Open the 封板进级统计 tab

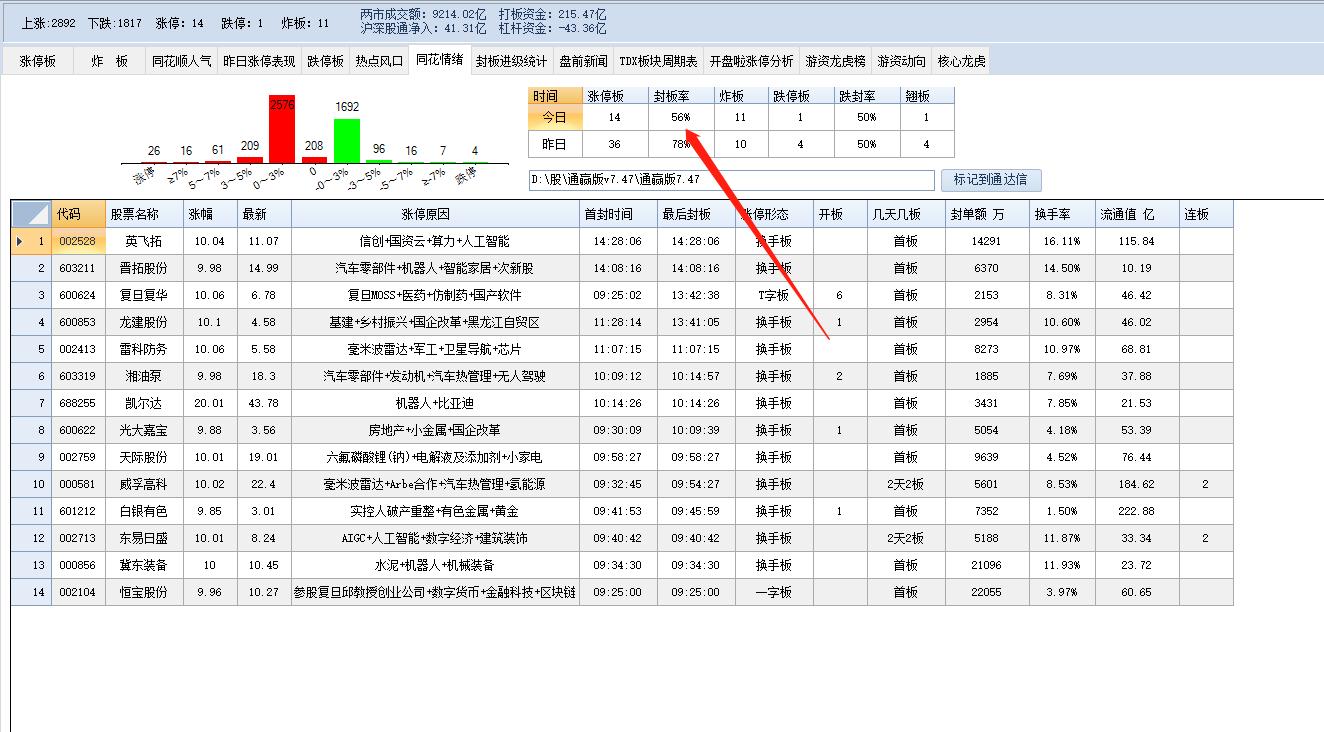coord(512,60)
